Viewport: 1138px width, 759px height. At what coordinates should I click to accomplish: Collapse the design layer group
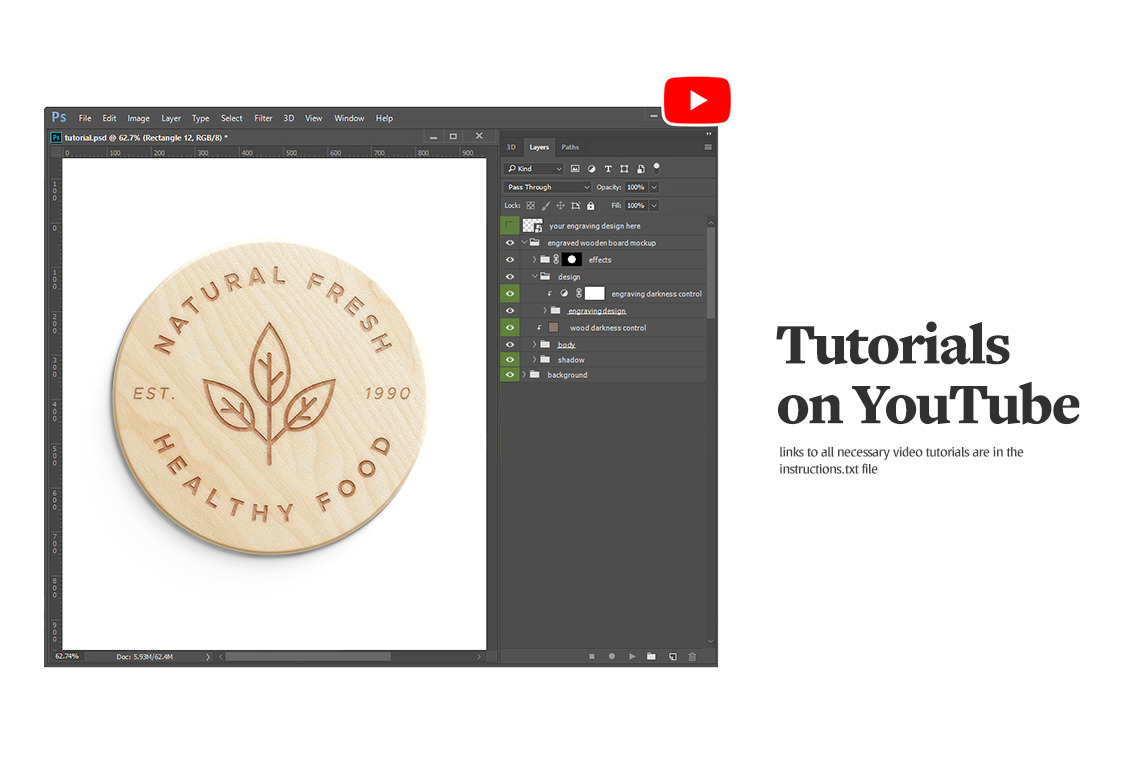pyautogui.click(x=535, y=277)
